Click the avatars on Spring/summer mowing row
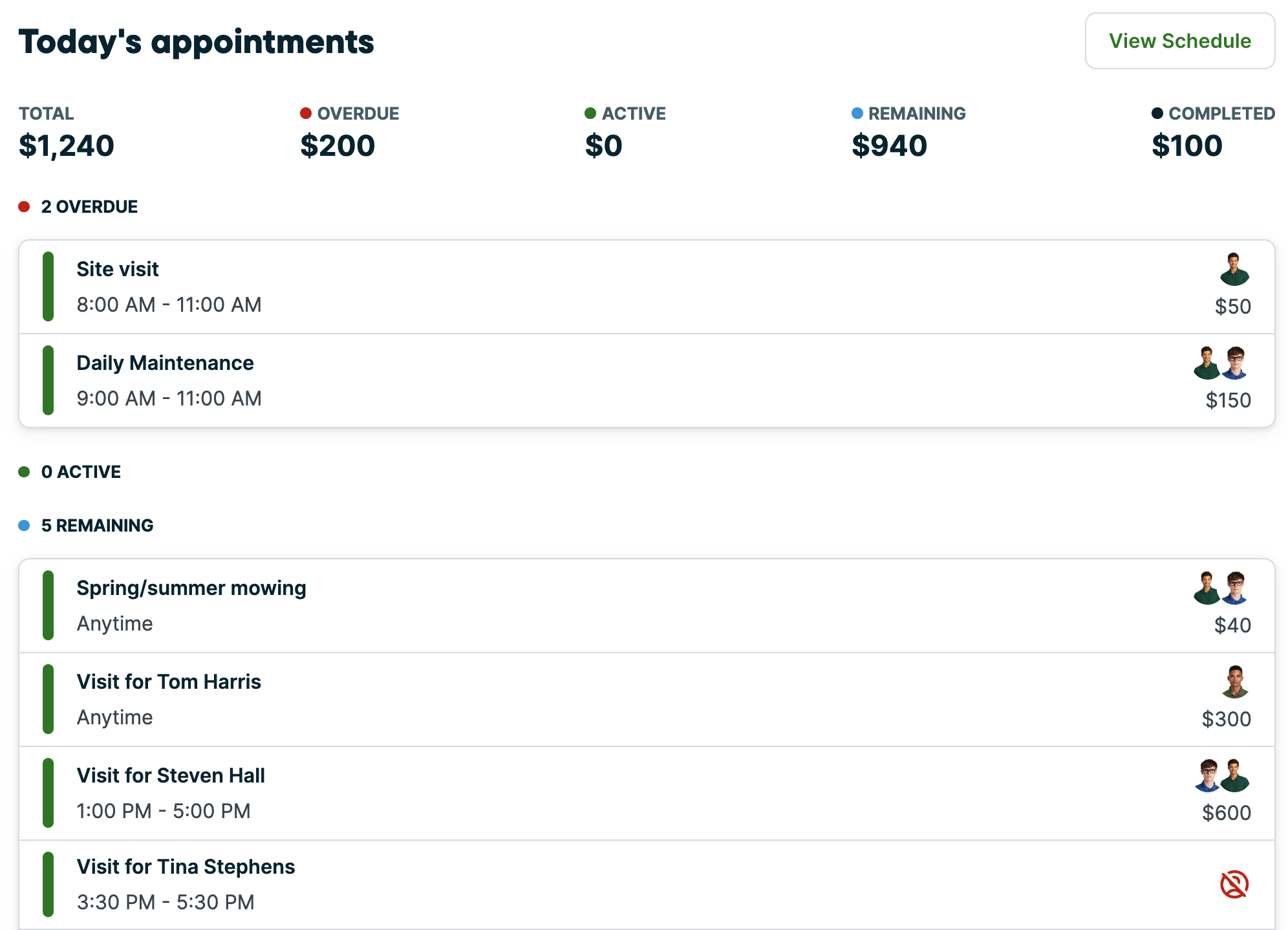The height and width of the screenshot is (930, 1288). coord(1221,589)
